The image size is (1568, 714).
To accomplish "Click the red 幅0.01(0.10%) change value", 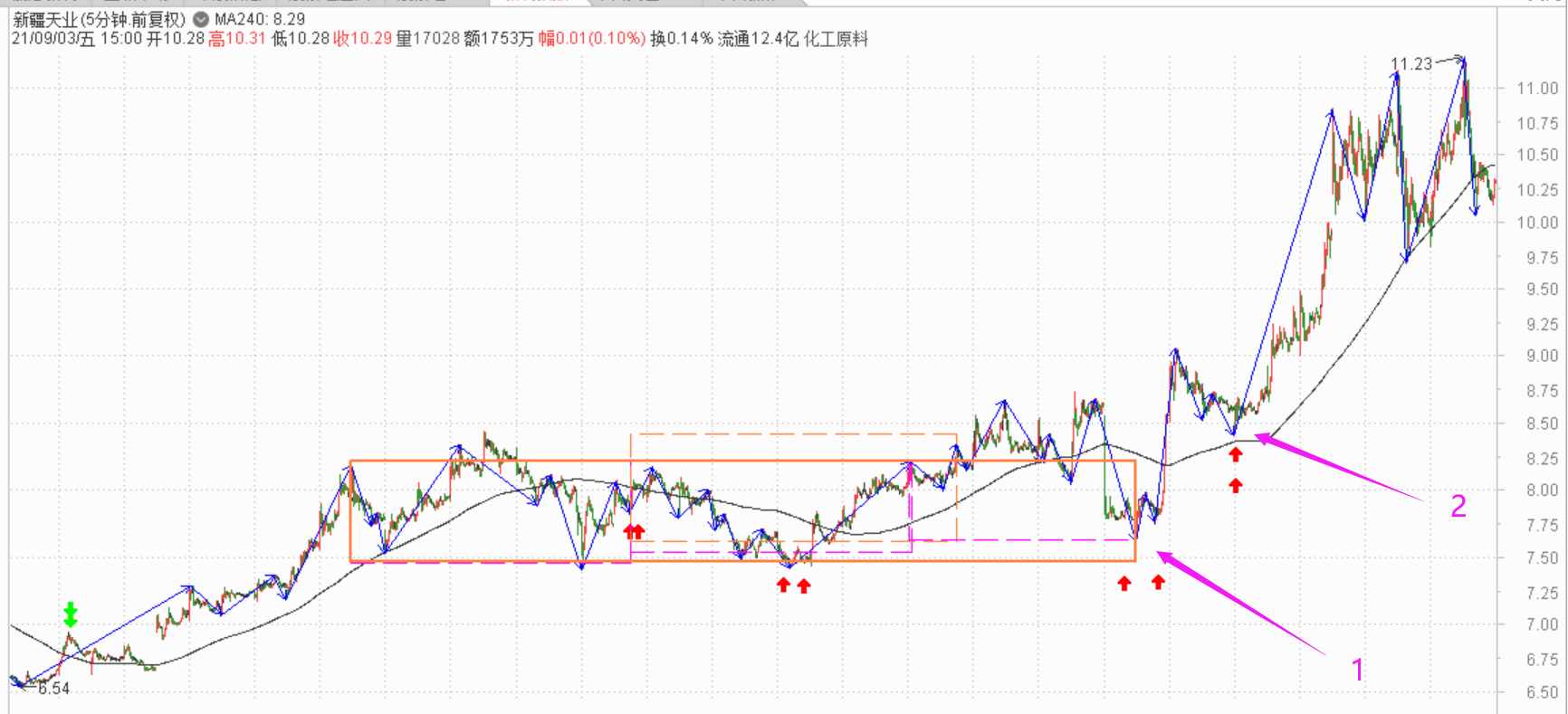I will click(x=592, y=39).
